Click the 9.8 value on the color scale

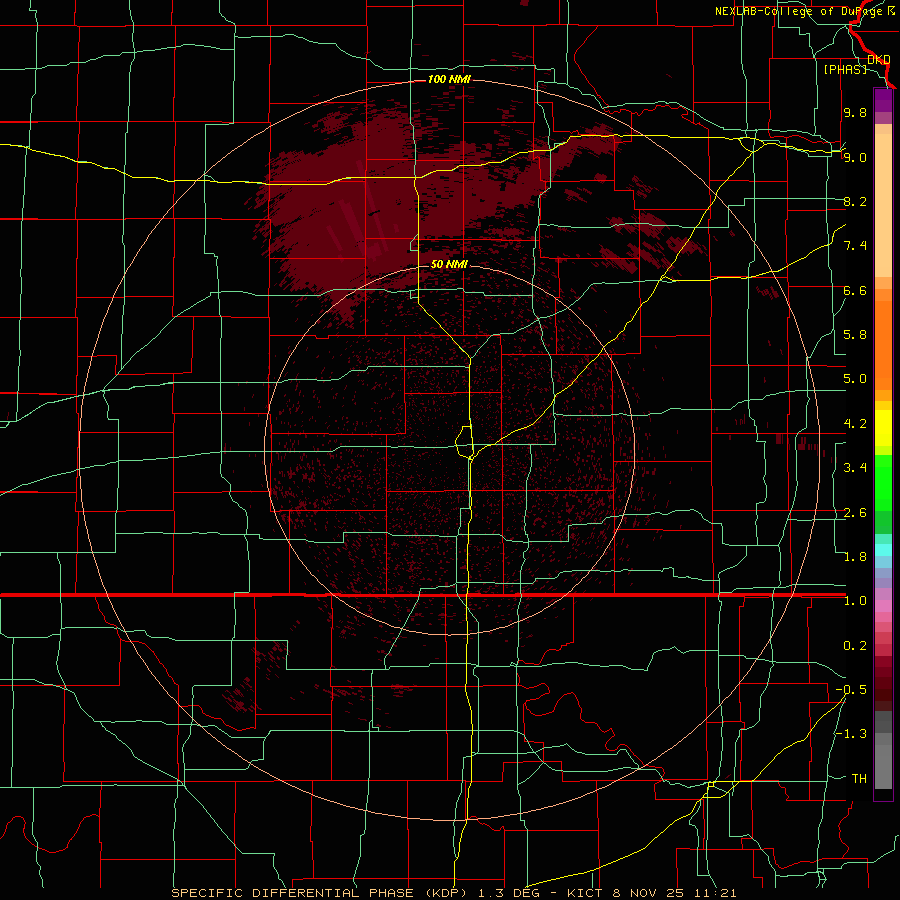(x=855, y=112)
